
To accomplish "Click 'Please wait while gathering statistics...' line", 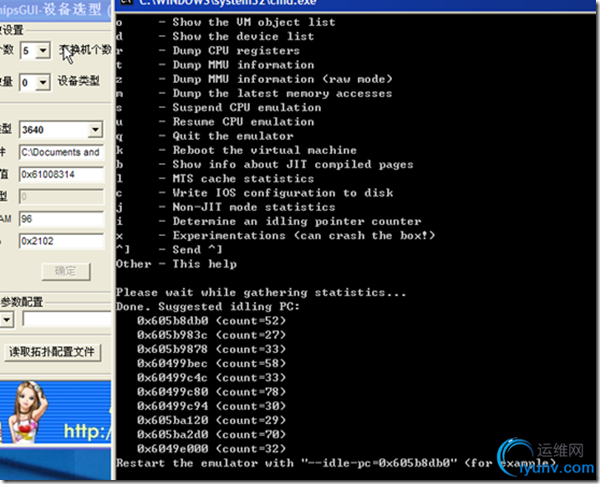I will coord(261,292).
